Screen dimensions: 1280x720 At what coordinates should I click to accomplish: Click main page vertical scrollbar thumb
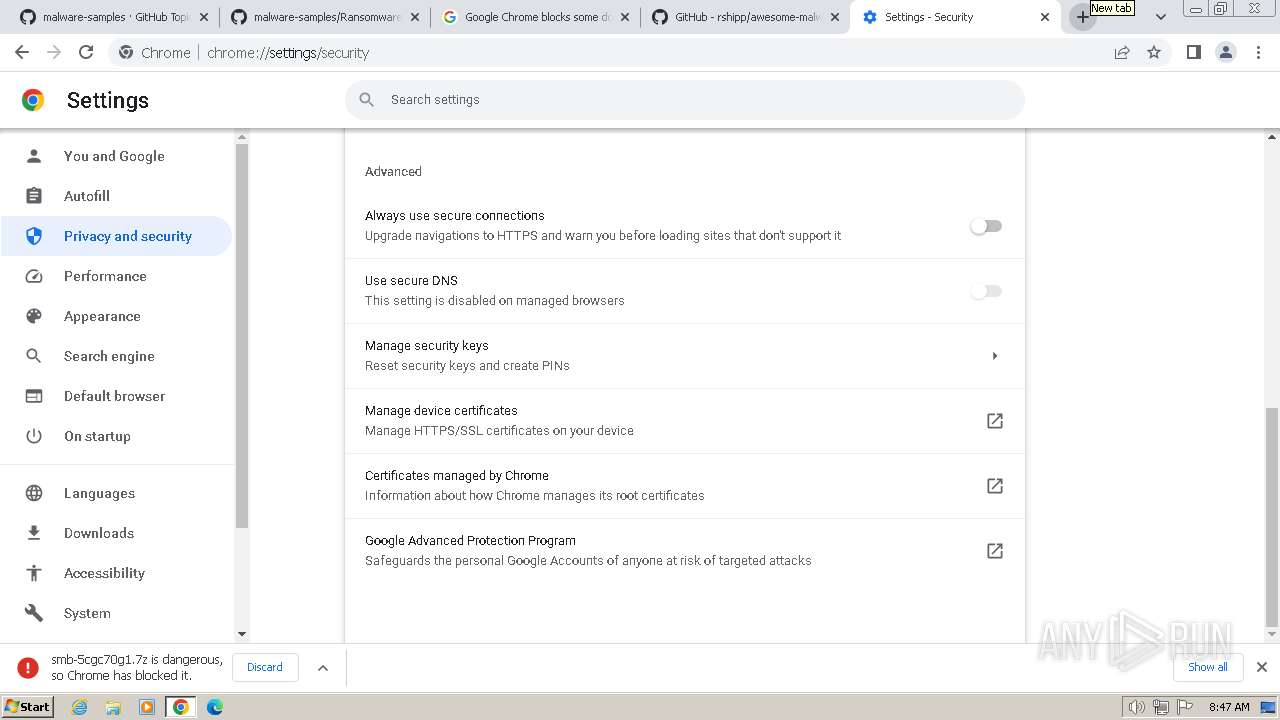[x=1272, y=515]
